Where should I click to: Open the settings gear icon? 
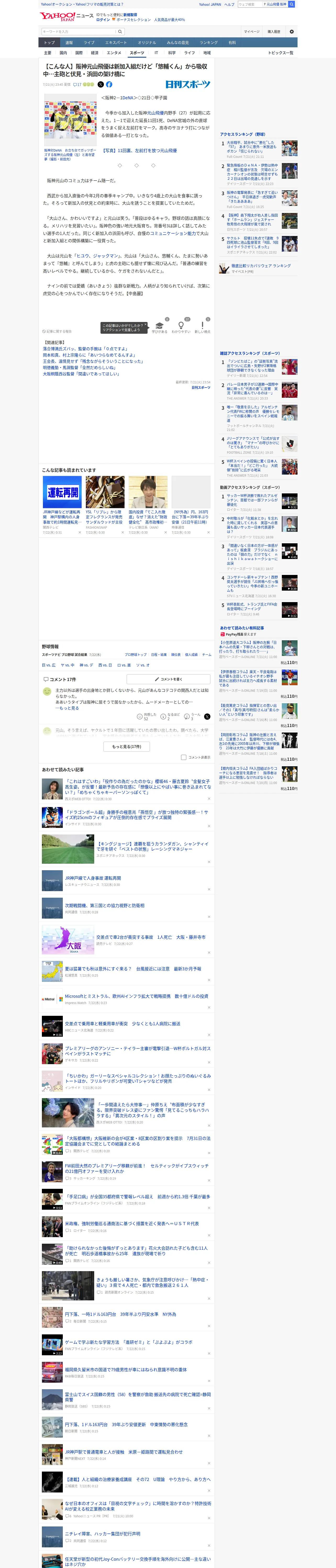(292, 32)
